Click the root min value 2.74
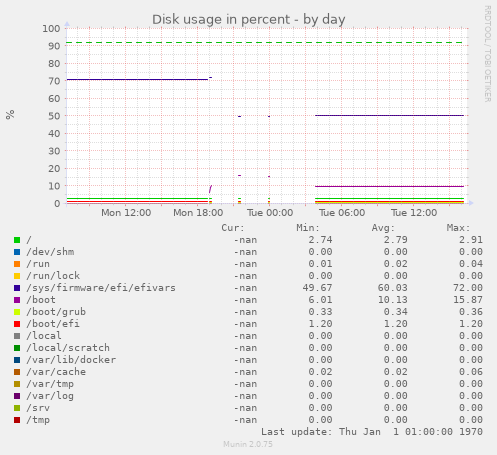Image resolution: width=497 pixels, height=455 pixels. pyautogui.click(x=320, y=240)
